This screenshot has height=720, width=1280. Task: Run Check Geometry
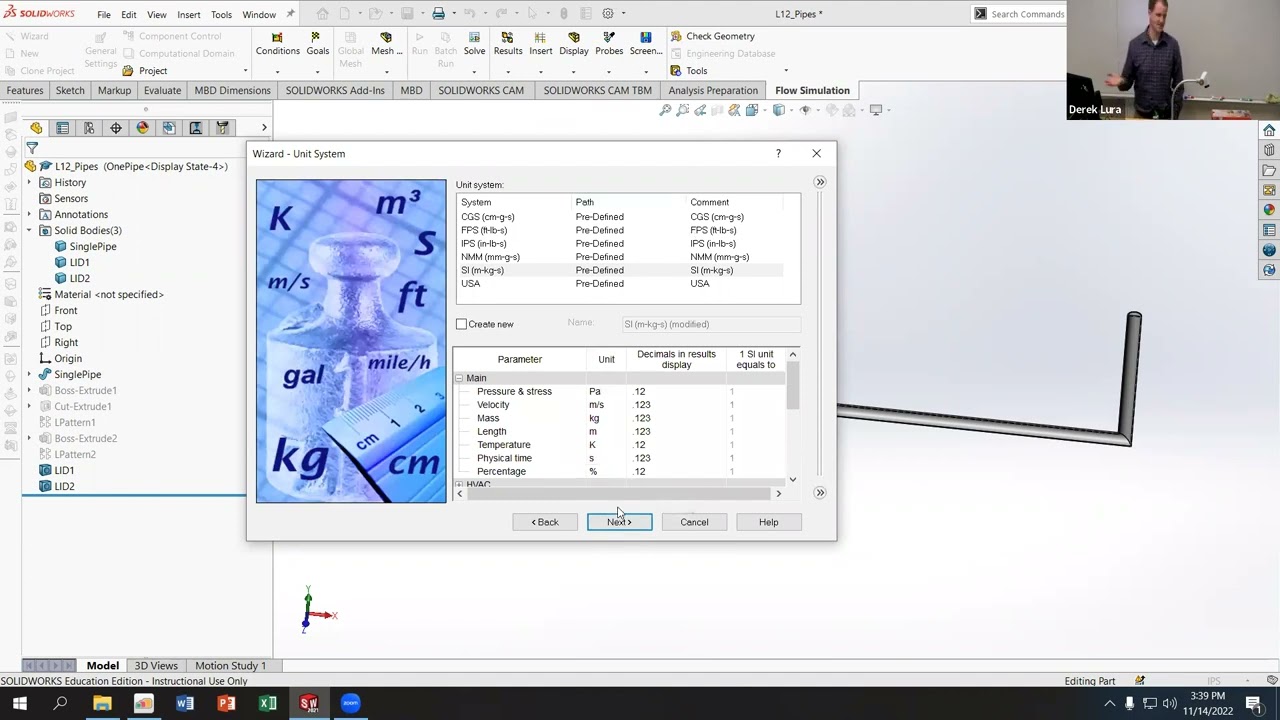712,36
